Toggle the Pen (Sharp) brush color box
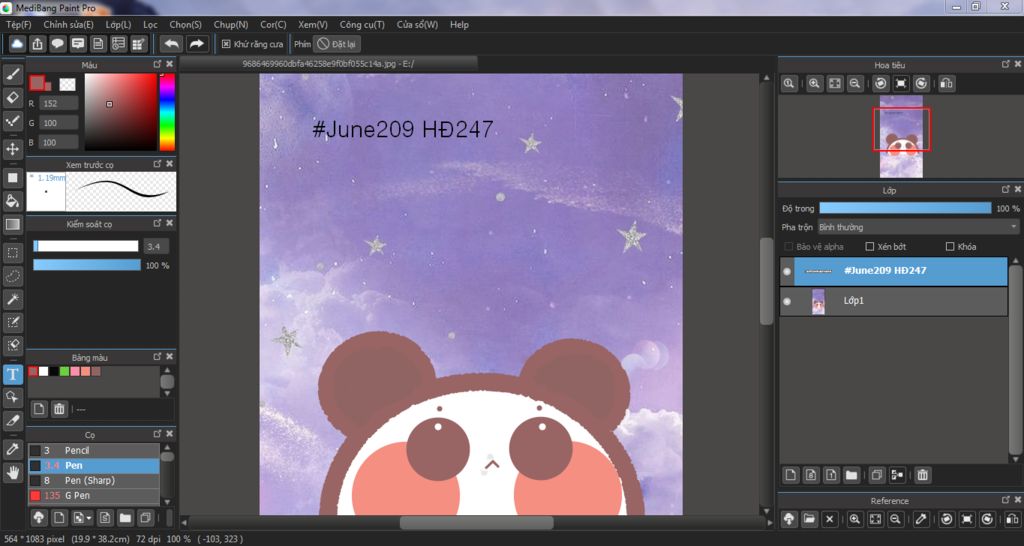Screen dimensions: 1024x546 pyautogui.click(x=35, y=481)
